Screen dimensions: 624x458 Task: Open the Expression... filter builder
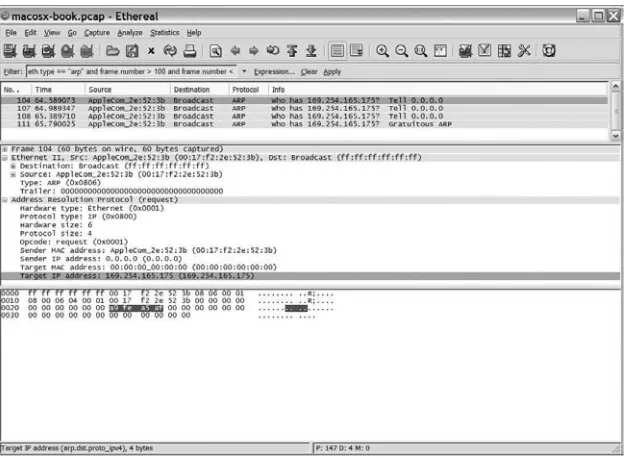275,72
